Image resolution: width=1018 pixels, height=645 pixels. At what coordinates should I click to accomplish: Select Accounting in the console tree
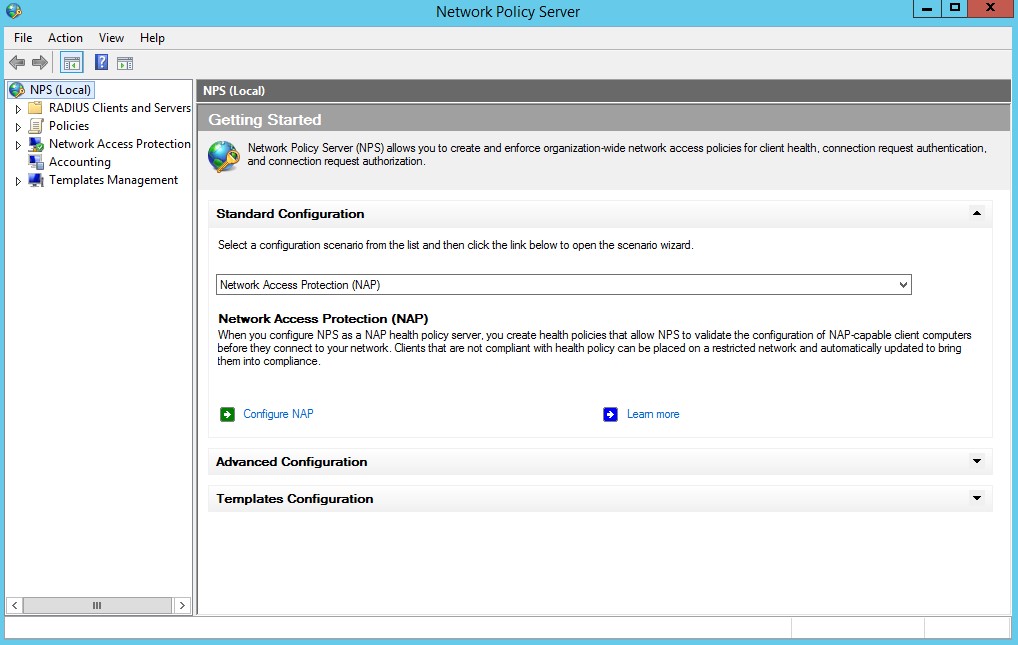(80, 162)
